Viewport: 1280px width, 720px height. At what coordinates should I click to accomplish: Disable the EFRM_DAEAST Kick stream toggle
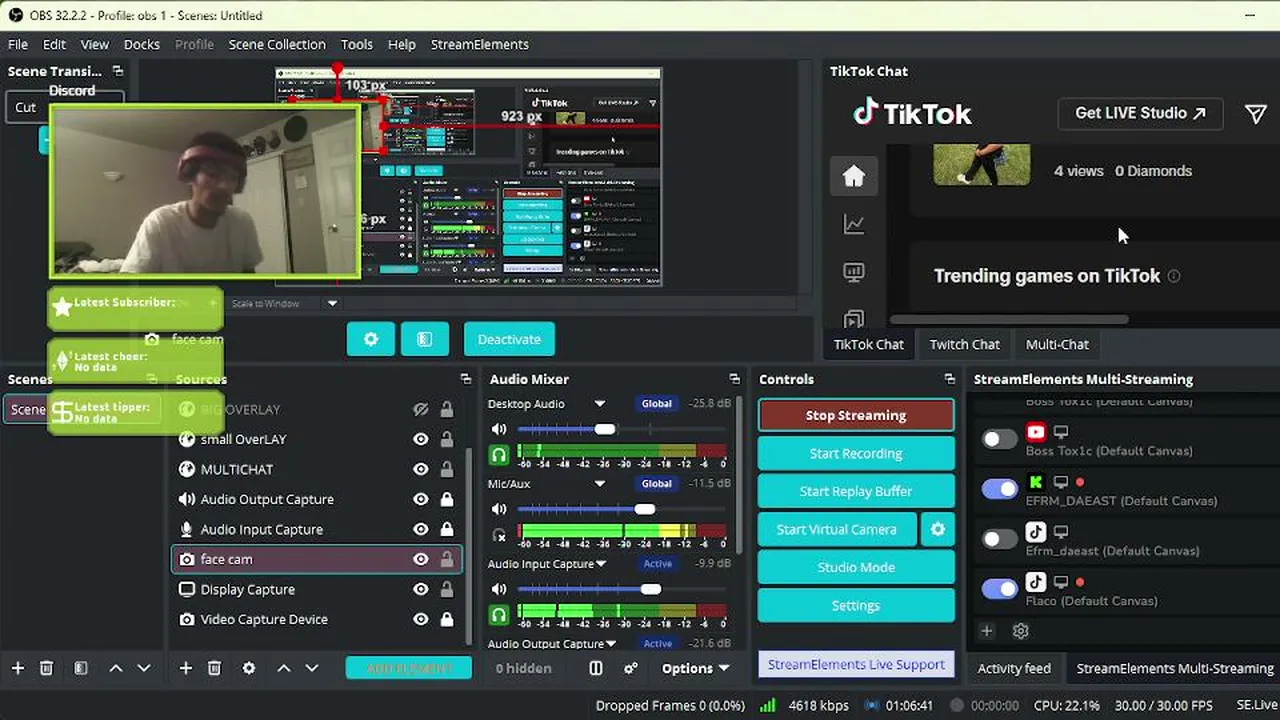coord(999,489)
